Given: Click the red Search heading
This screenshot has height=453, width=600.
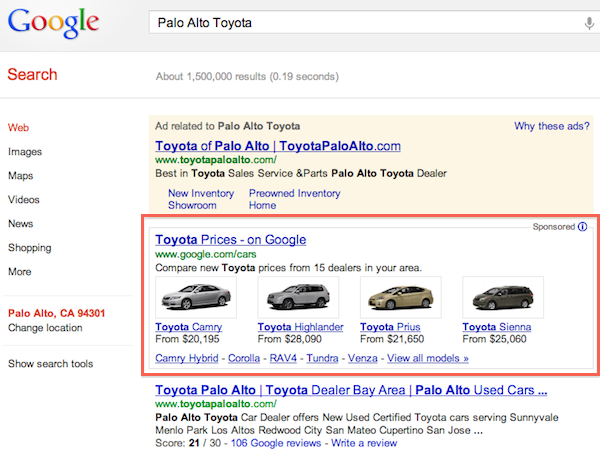Looking at the screenshot, I should [x=32, y=74].
